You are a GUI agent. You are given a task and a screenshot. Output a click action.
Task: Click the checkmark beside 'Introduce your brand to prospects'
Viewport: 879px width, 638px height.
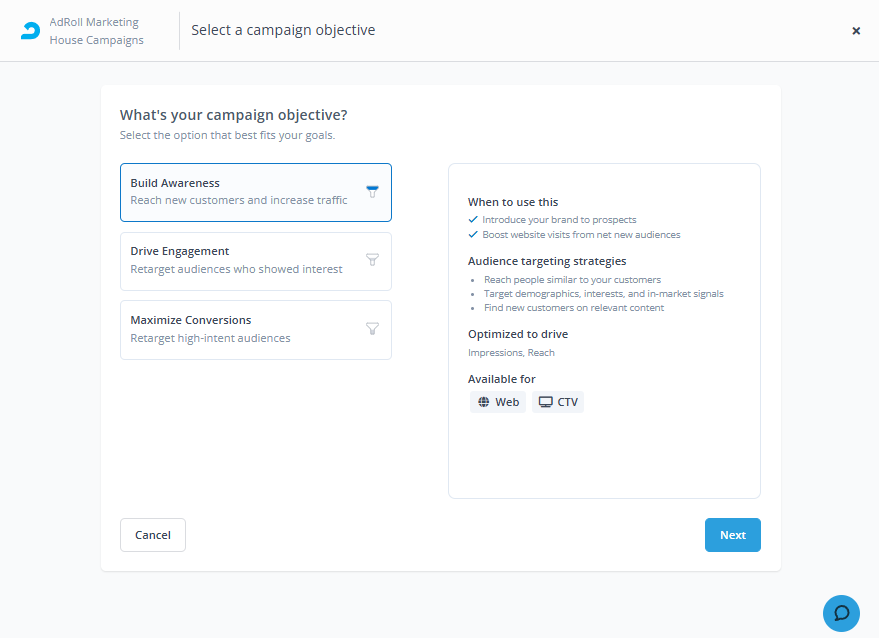tap(473, 219)
